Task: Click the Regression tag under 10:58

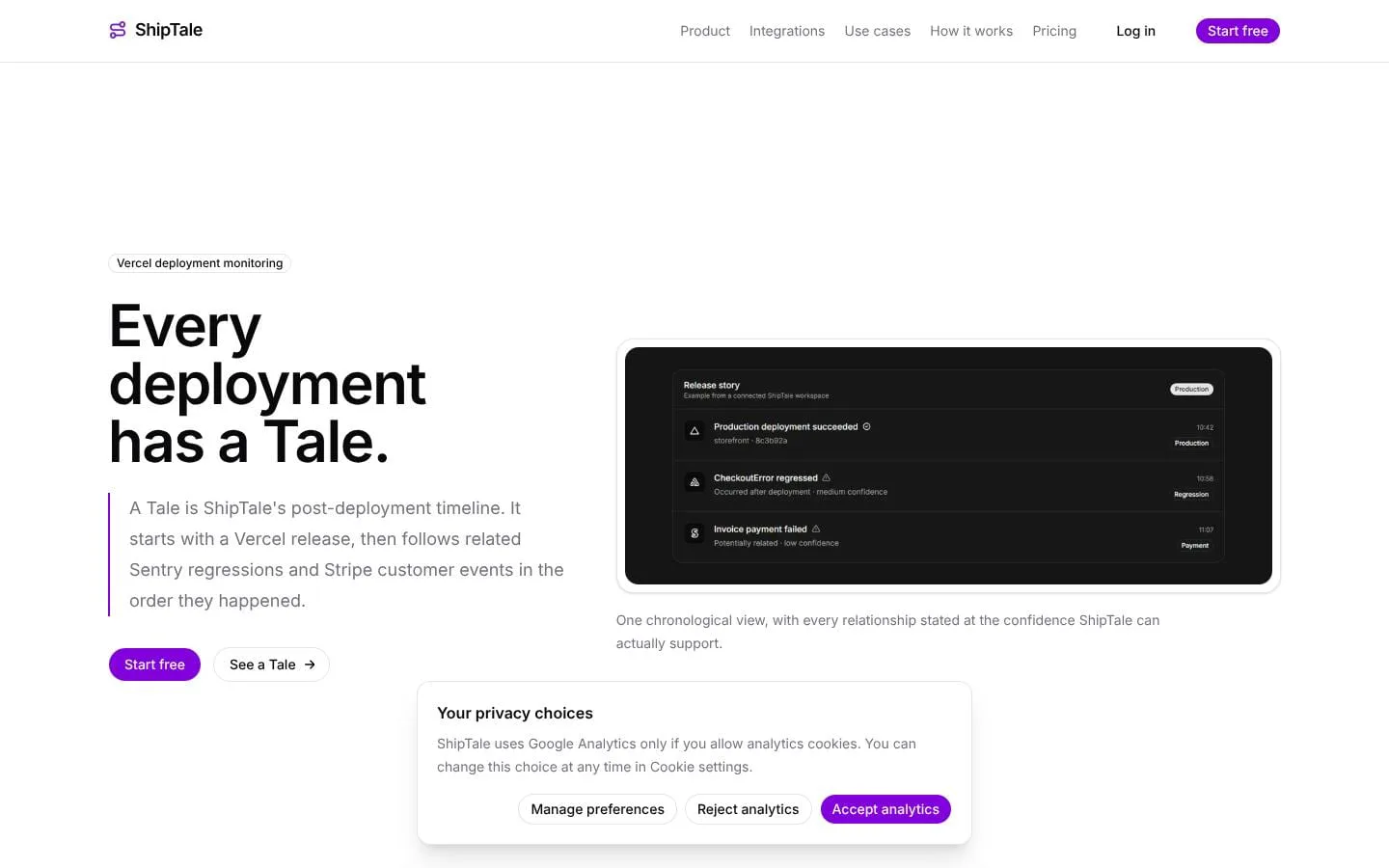Action: coord(1191,495)
